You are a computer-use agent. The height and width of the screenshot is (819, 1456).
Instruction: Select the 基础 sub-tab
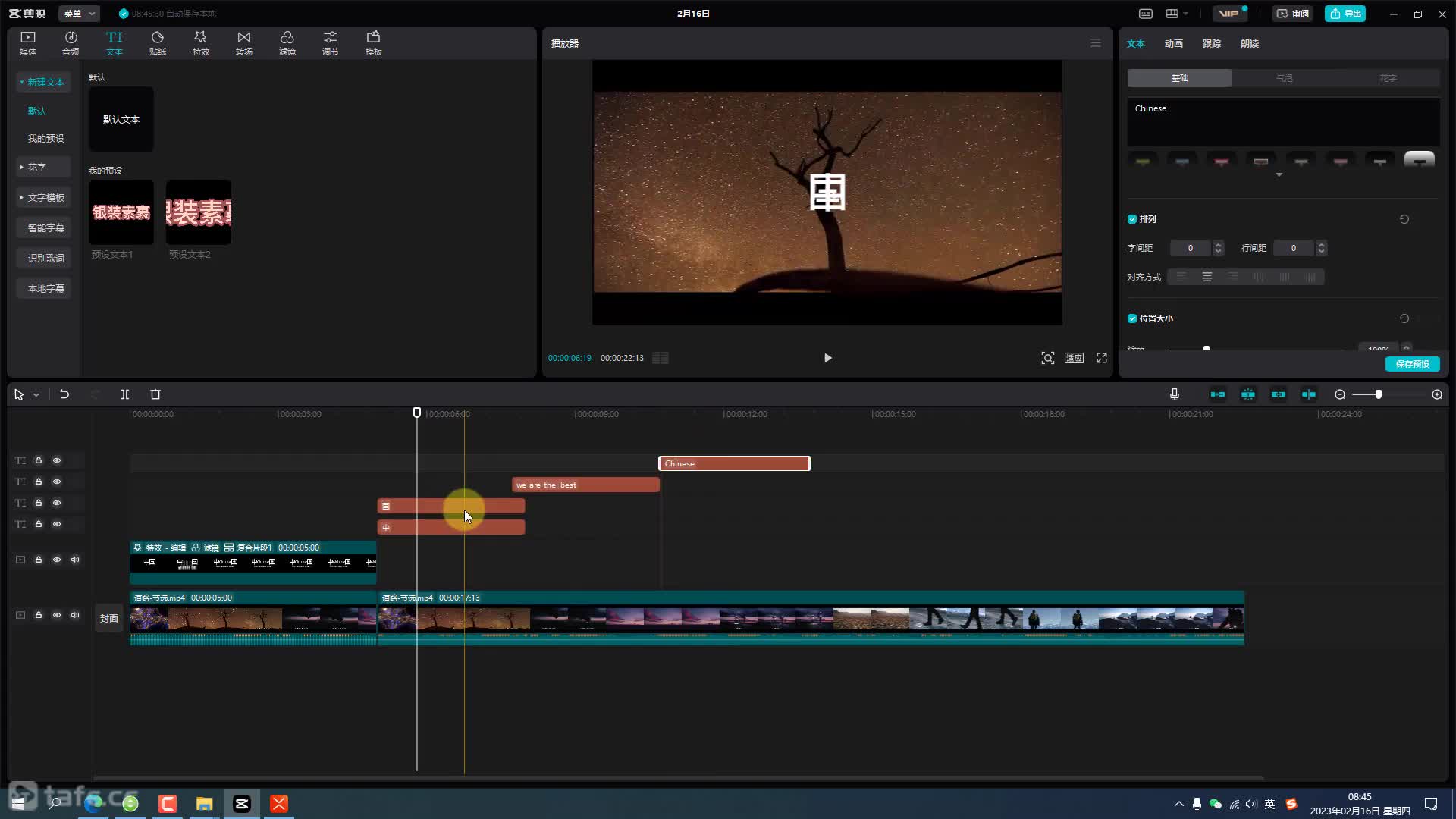(1180, 78)
